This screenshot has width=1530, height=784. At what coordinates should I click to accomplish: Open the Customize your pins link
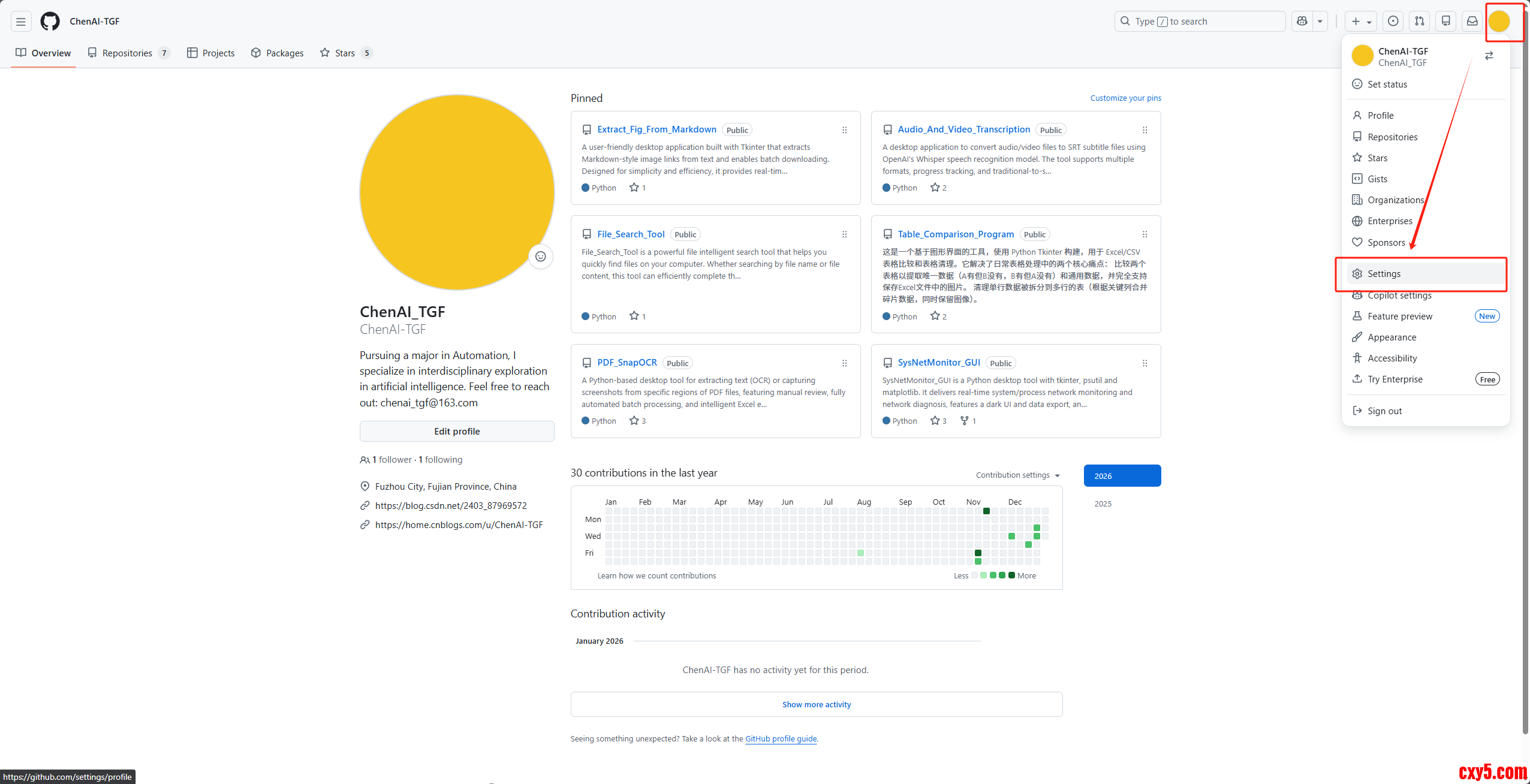(1125, 98)
